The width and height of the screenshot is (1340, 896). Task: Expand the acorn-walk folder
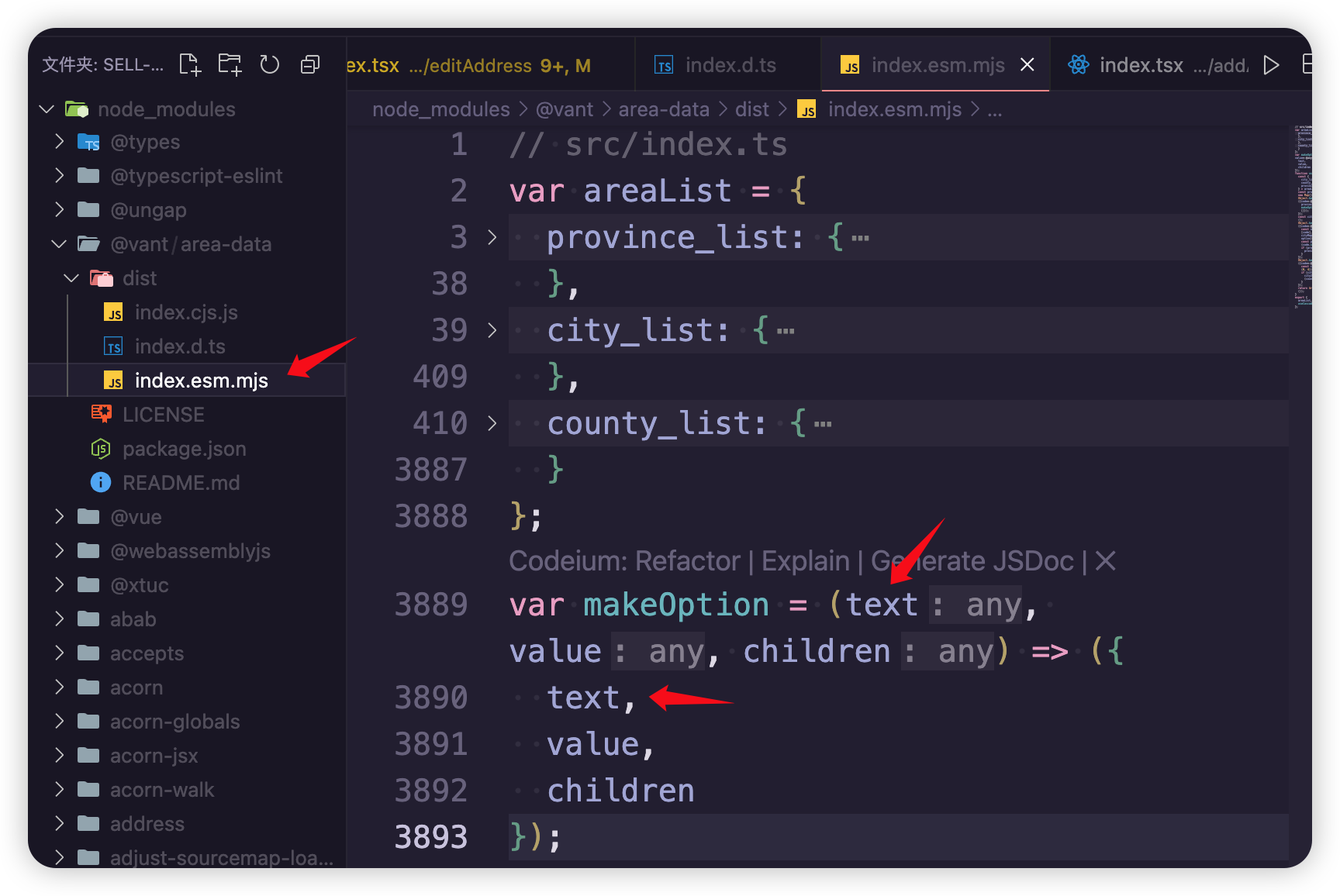(59, 790)
